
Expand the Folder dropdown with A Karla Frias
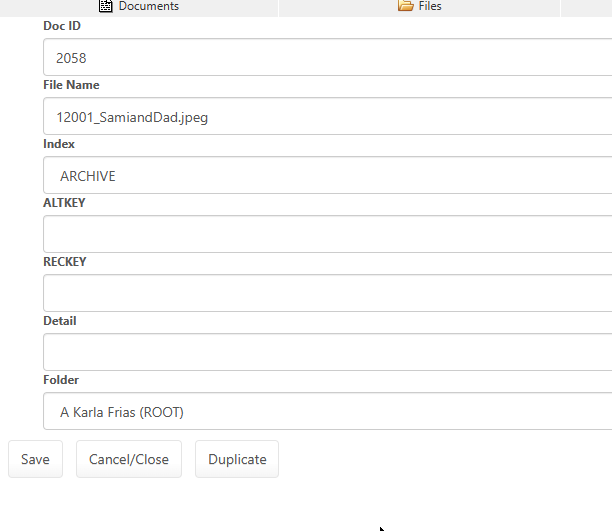pos(327,411)
